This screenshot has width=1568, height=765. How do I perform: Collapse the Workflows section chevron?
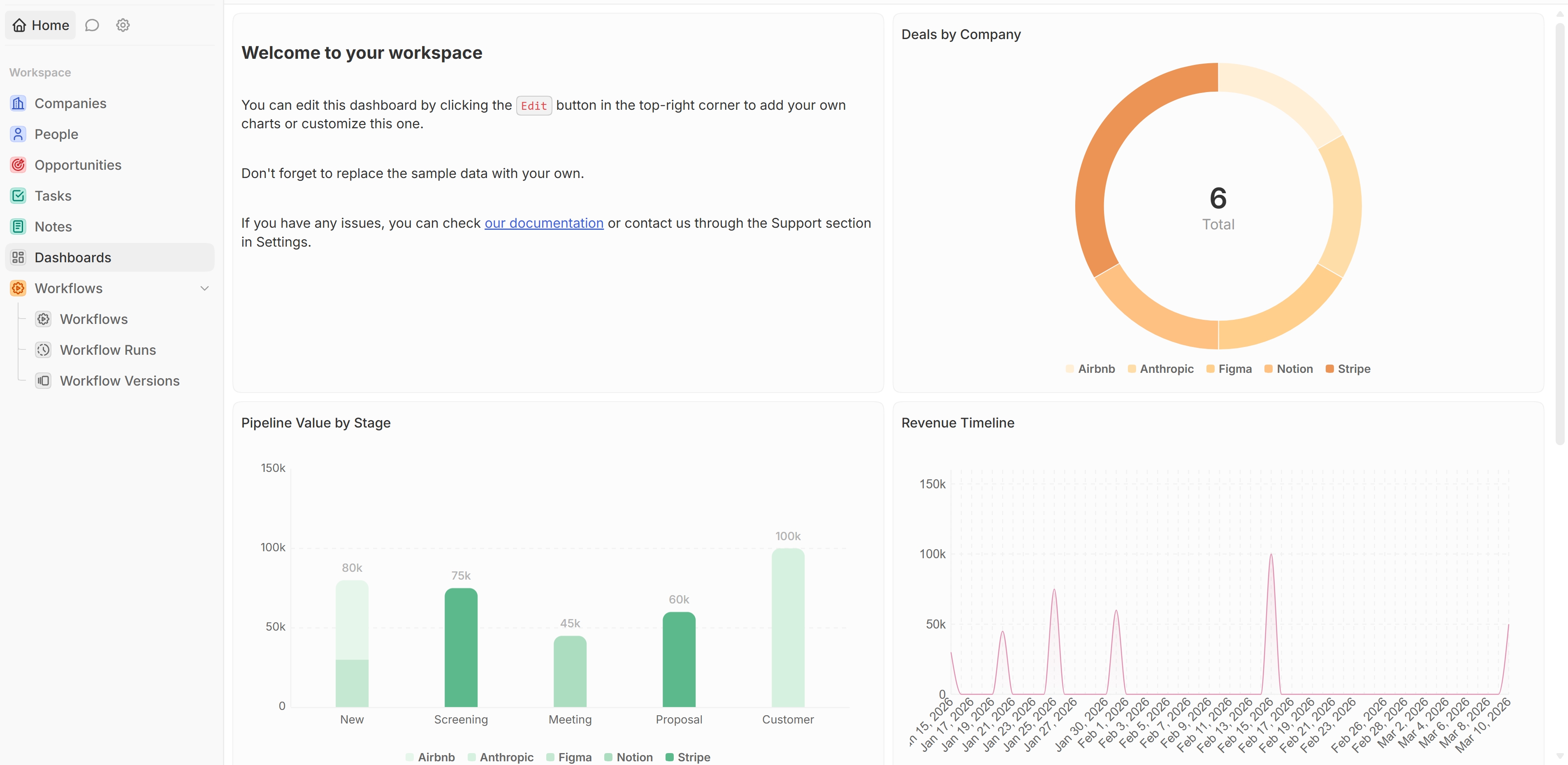coord(204,288)
